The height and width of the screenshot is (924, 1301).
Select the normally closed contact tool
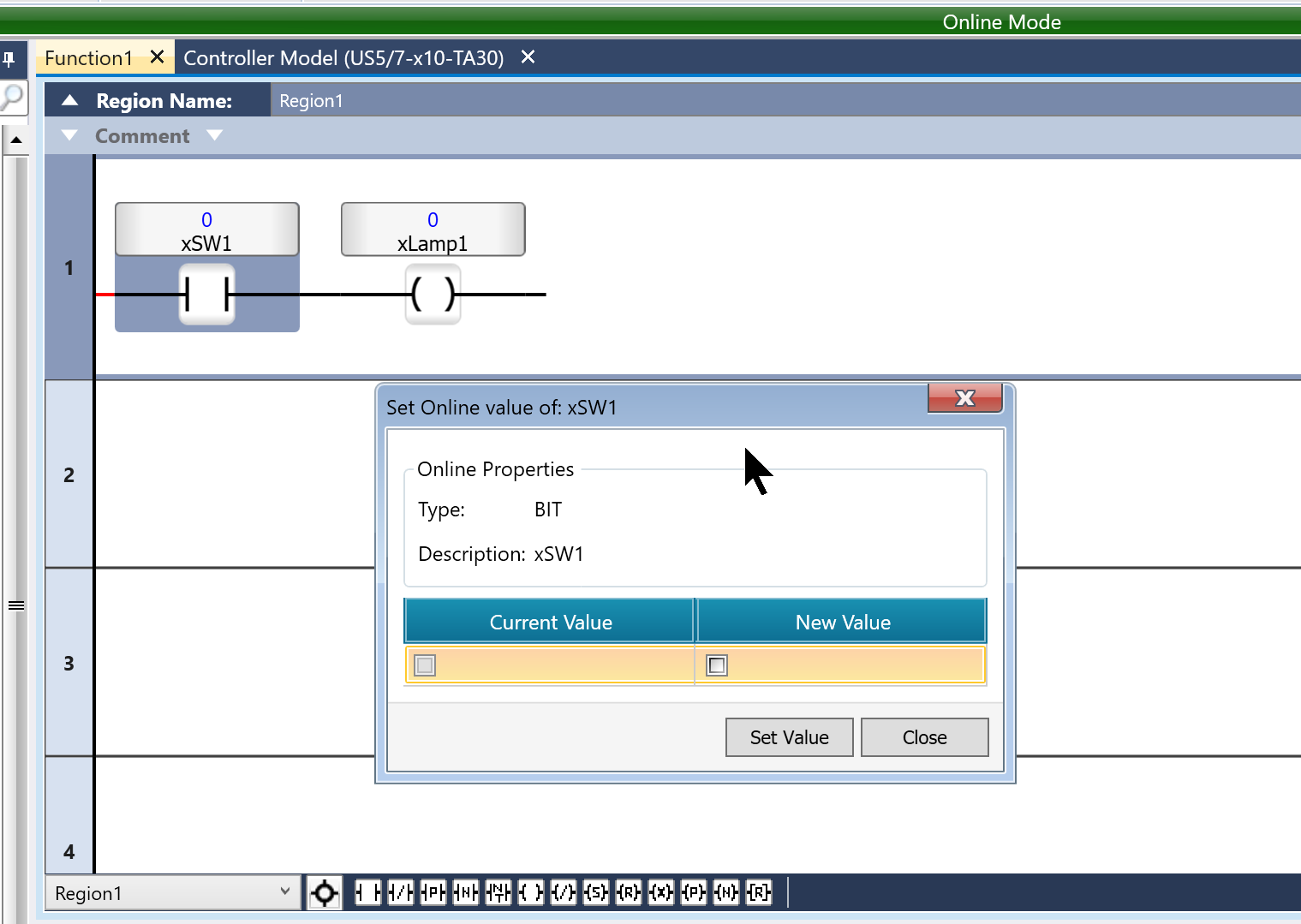click(x=401, y=893)
